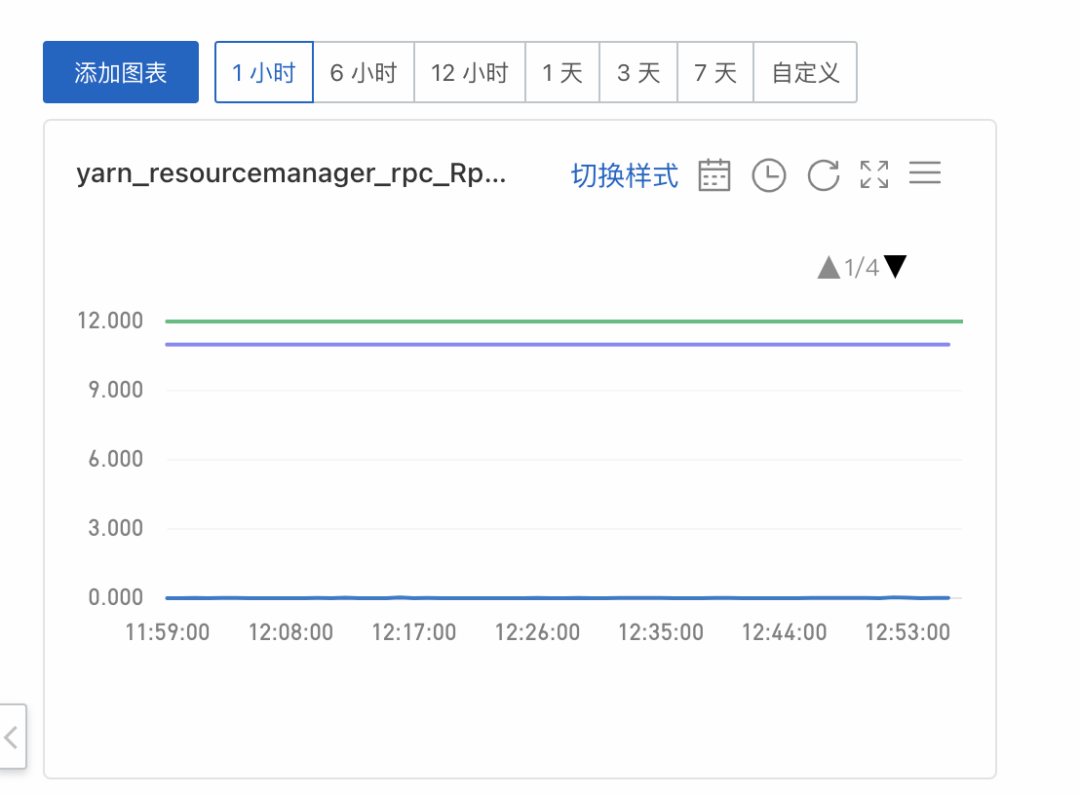
Task: Click the 切换样式 link
Action: [x=624, y=176]
